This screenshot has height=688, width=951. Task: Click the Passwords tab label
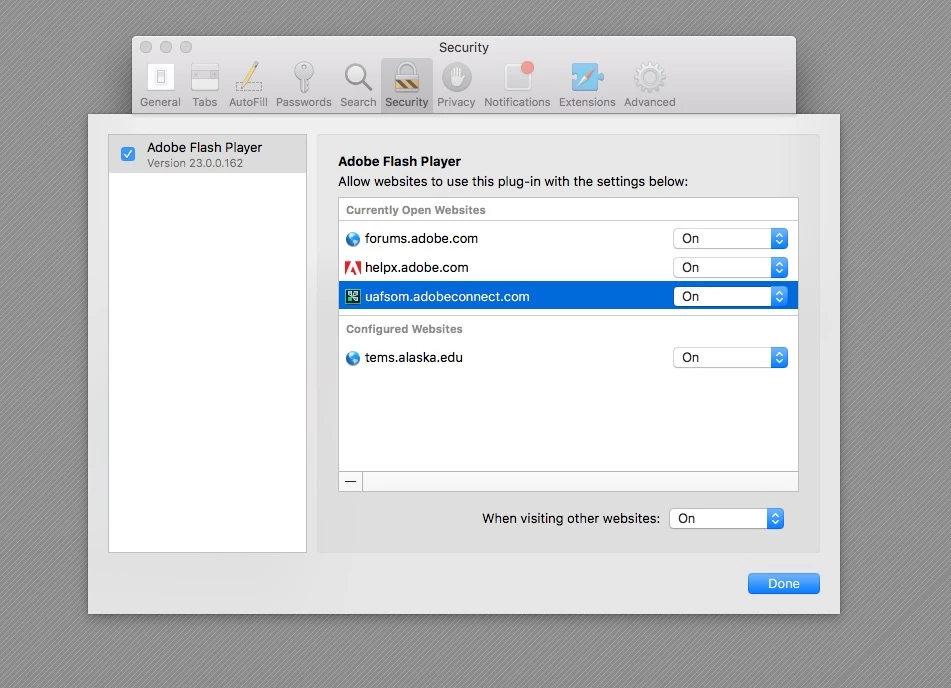303,102
